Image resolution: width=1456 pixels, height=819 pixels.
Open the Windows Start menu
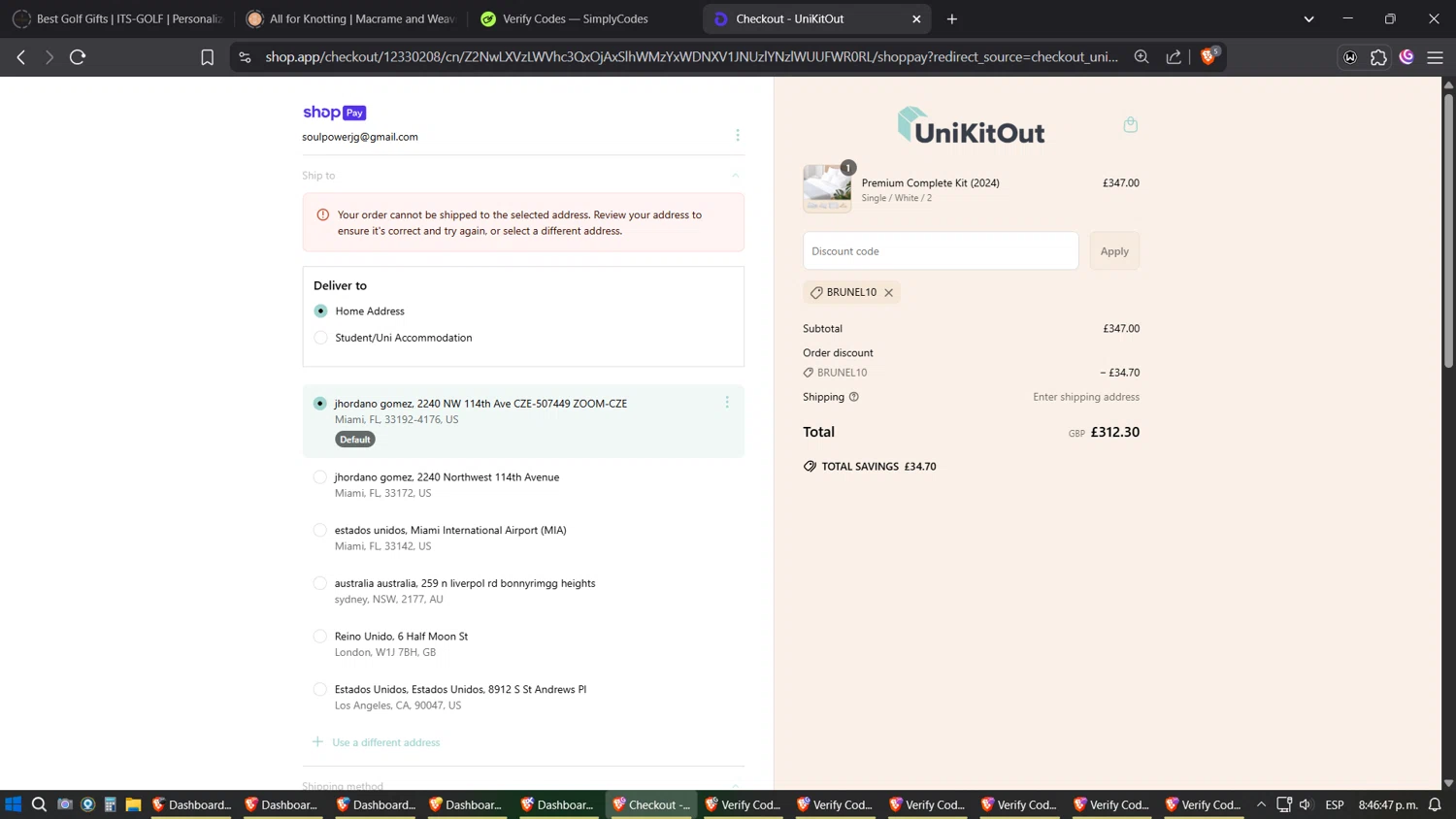13,804
